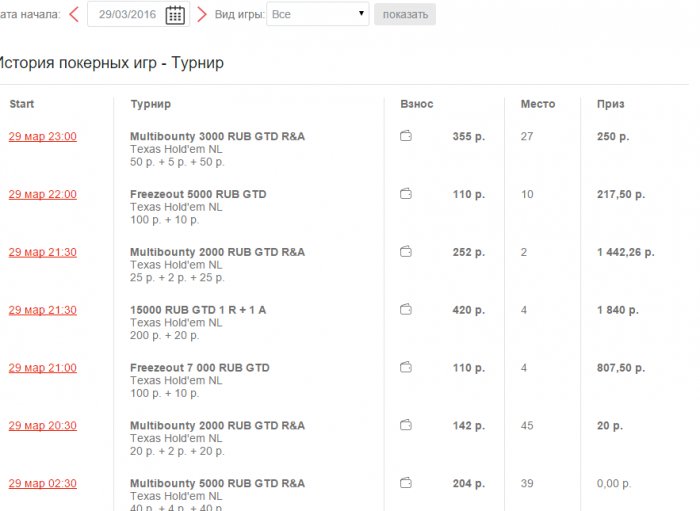Screen dimensions: 700x511
Task: Open the 29 мар 20:30 tournament link
Action: (x=42, y=425)
